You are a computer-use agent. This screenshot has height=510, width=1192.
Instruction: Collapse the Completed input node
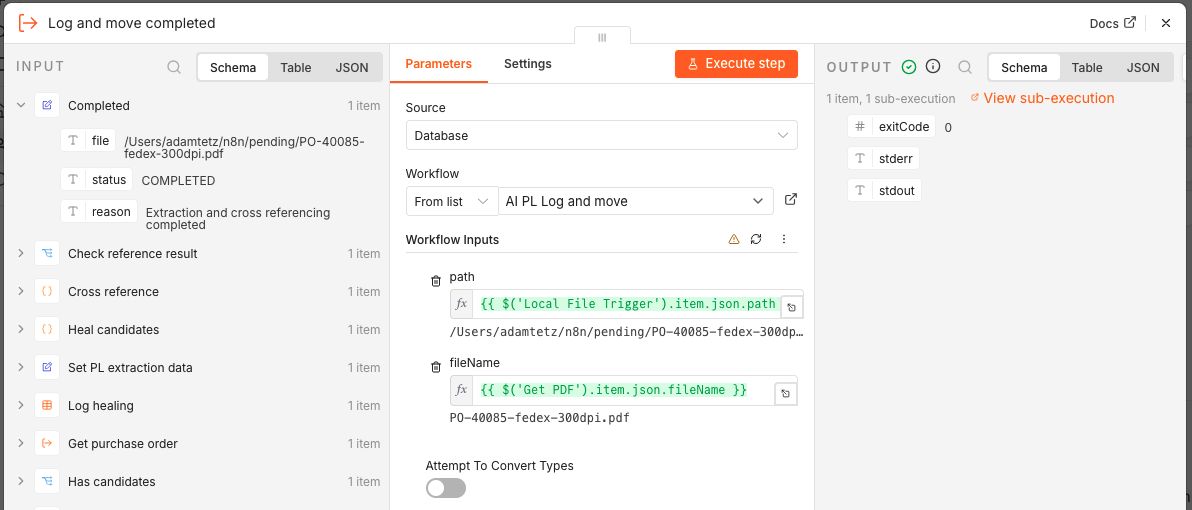(x=21, y=106)
